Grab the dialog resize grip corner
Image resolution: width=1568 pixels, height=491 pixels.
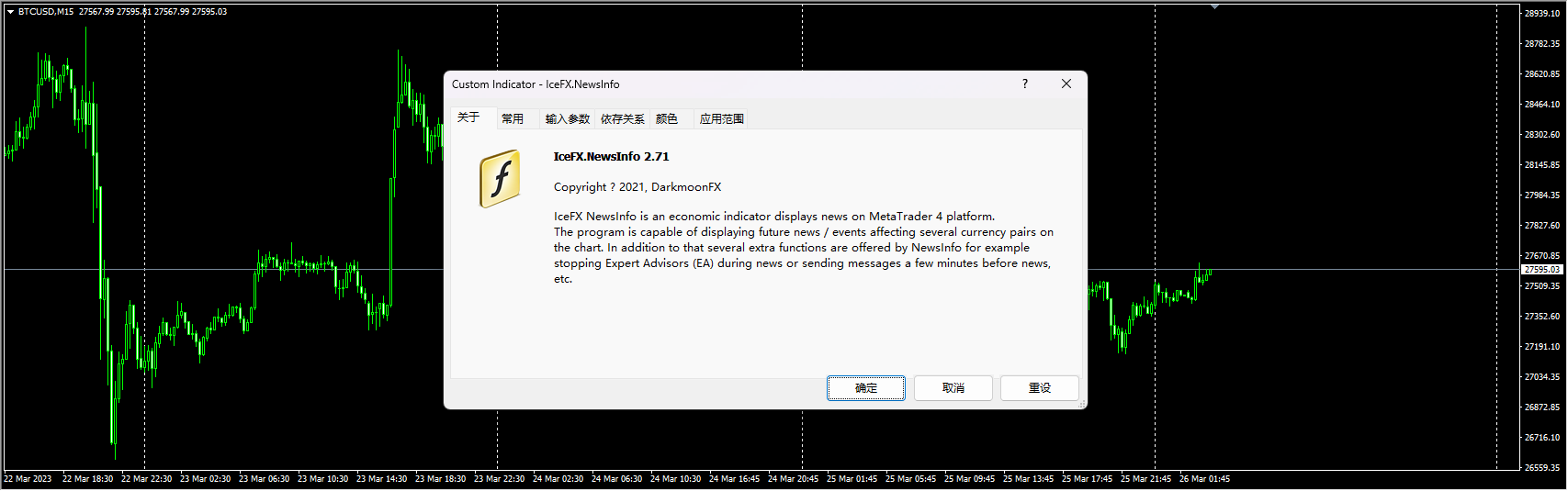coord(1081,404)
